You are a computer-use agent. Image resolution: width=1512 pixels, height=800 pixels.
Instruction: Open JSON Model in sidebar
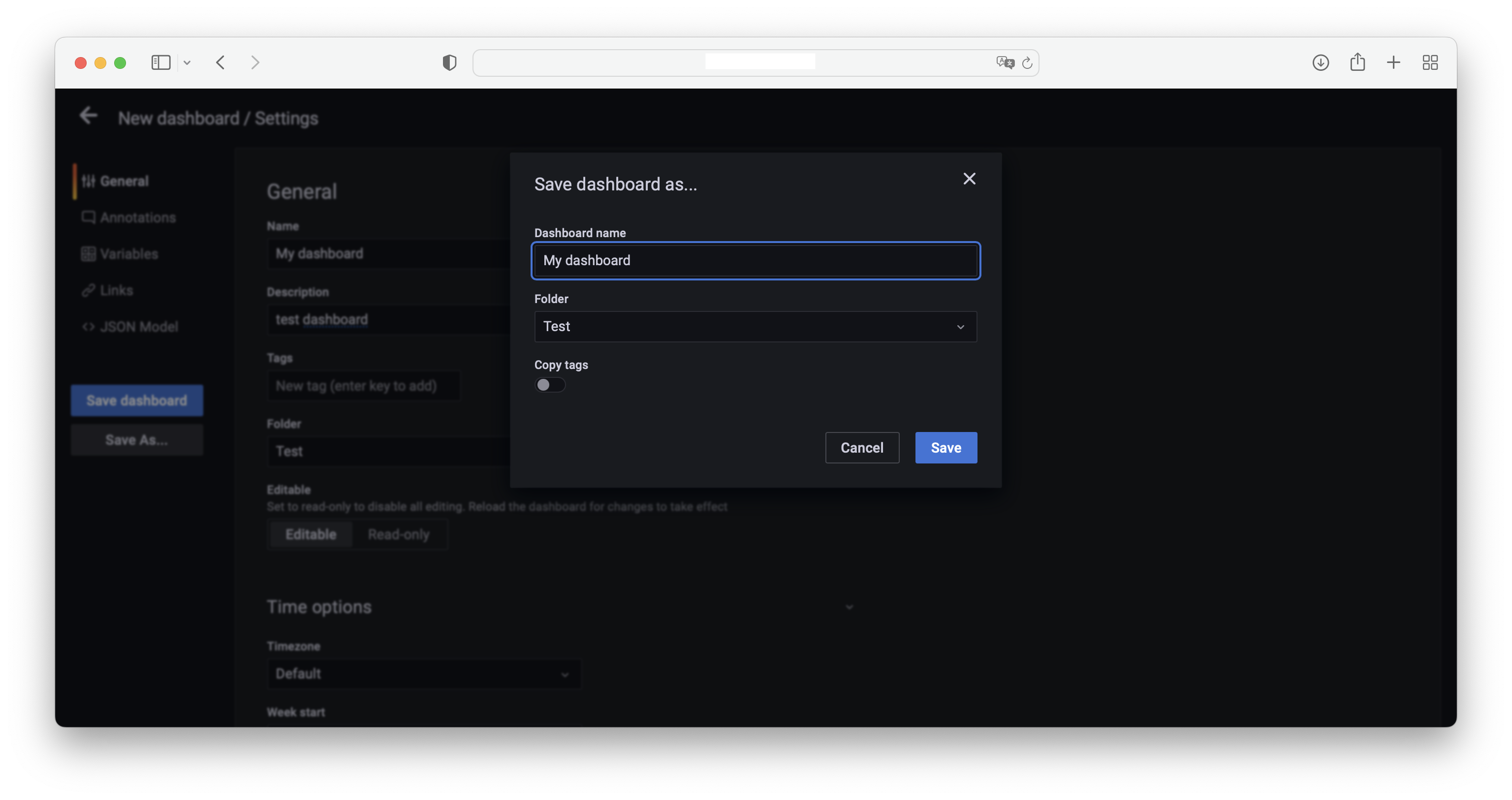pos(130,327)
